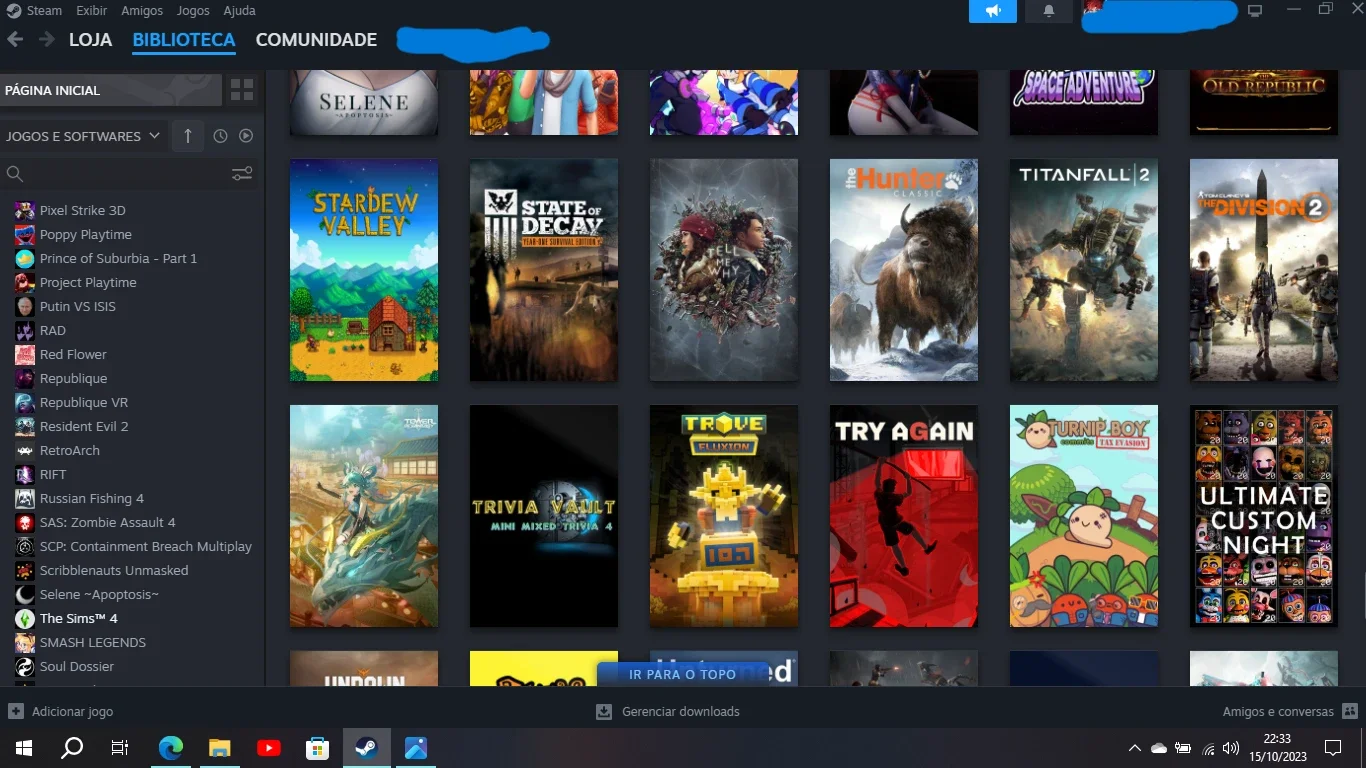Screen dimensions: 1366x768
Task: Open theHunter Classic cover
Action: click(904, 270)
